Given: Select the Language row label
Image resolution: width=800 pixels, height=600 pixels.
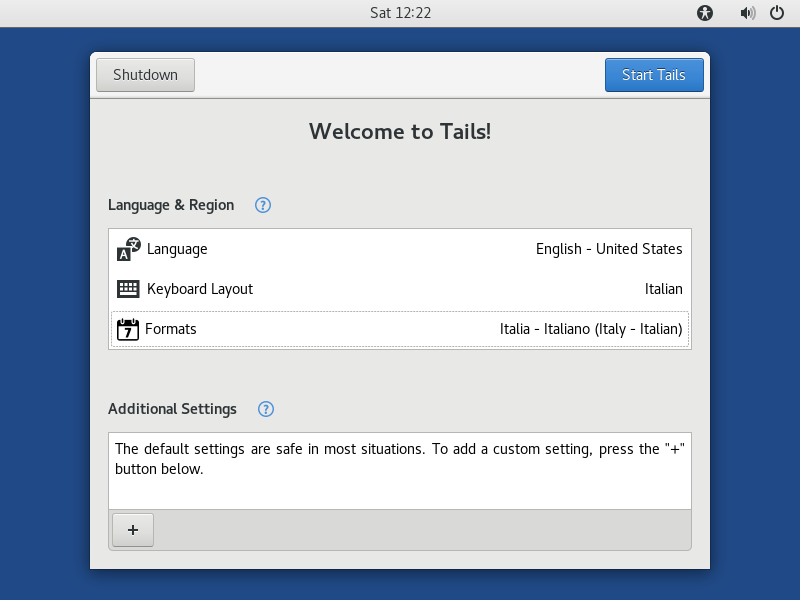Looking at the screenshot, I should coord(177,249).
